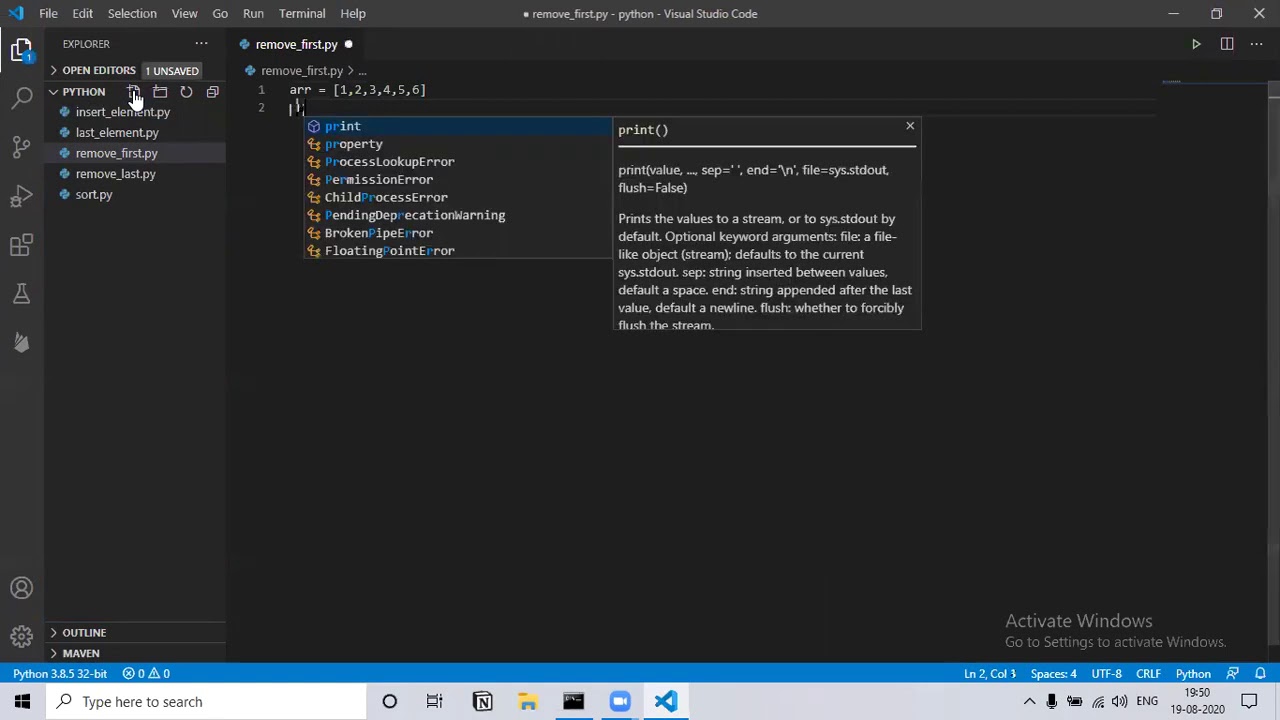This screenshot has width=1280, height=720.
Task: Expand the Open Editors section
Action: coord(98,71)
